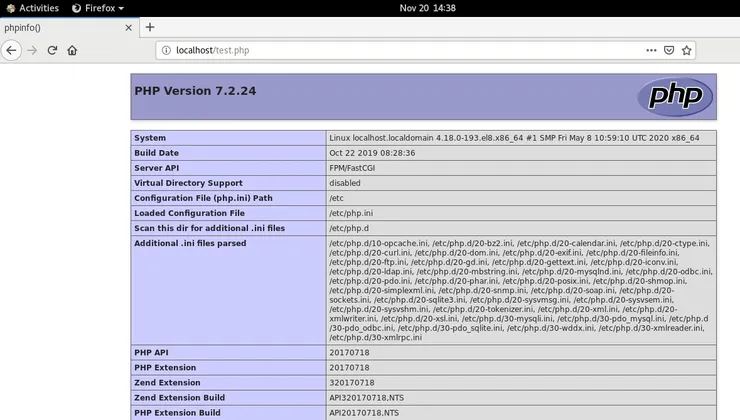This screenshot has height=420, width=740.
Task: Select Configuration File (php.ini) Path label
Action: [x=203, y=198]
